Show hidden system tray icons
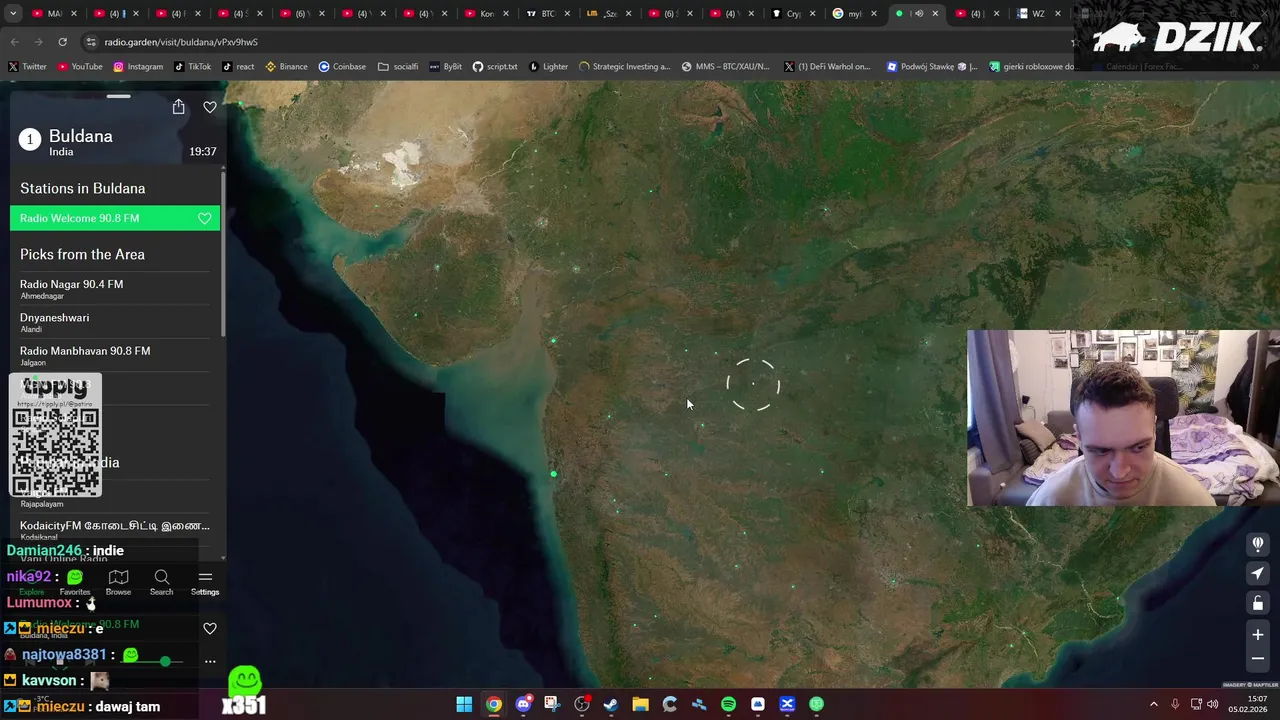Viewport: 1280px width, 720px height. coord(1153,704)
